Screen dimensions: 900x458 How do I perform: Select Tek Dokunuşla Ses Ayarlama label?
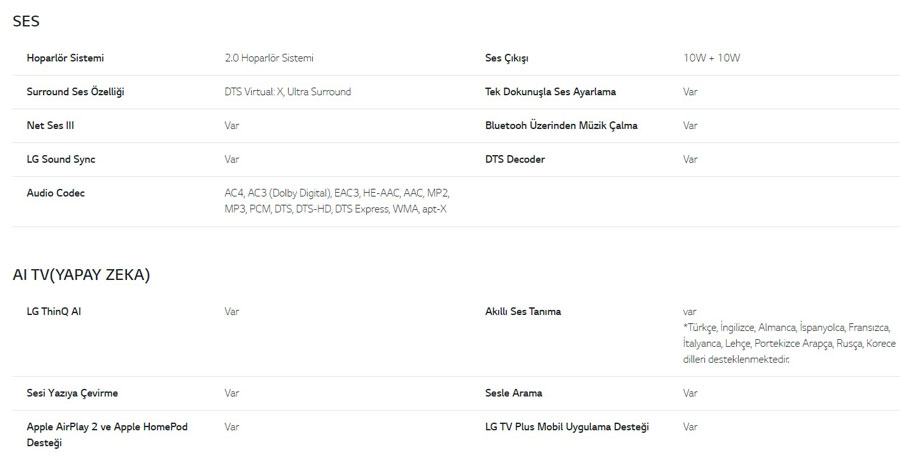(x=550, y=92)
